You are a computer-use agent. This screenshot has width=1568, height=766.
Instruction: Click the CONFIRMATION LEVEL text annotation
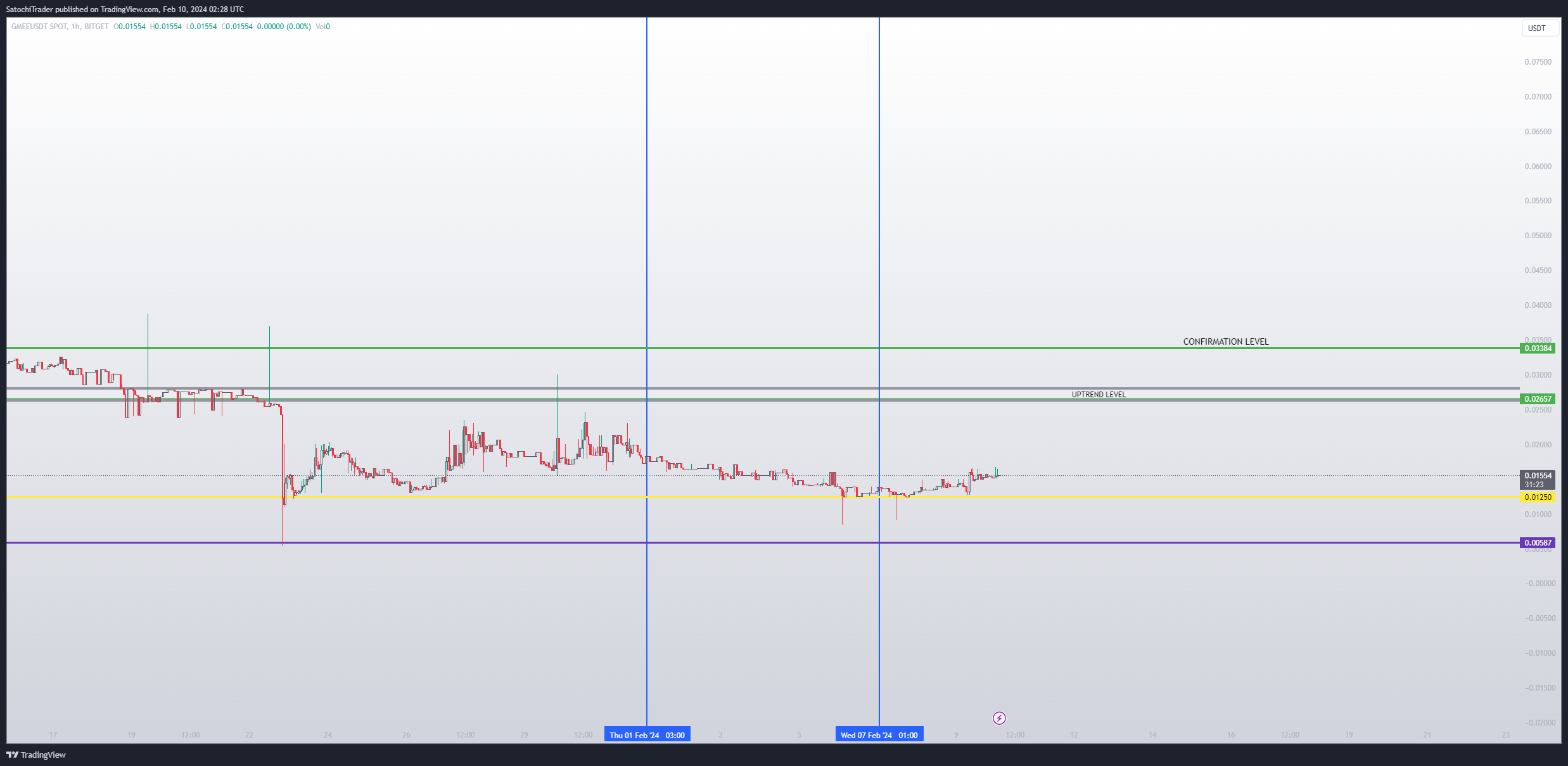click(1226, 342)
